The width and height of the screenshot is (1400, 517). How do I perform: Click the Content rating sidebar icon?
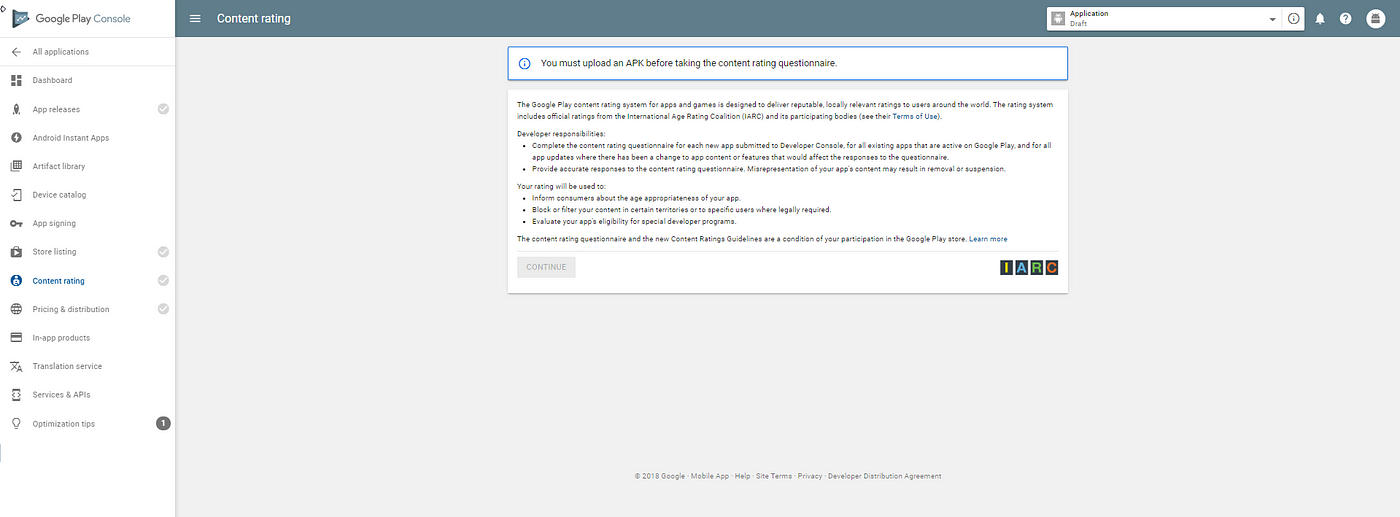pyautogui.click(x=16, y=281)
